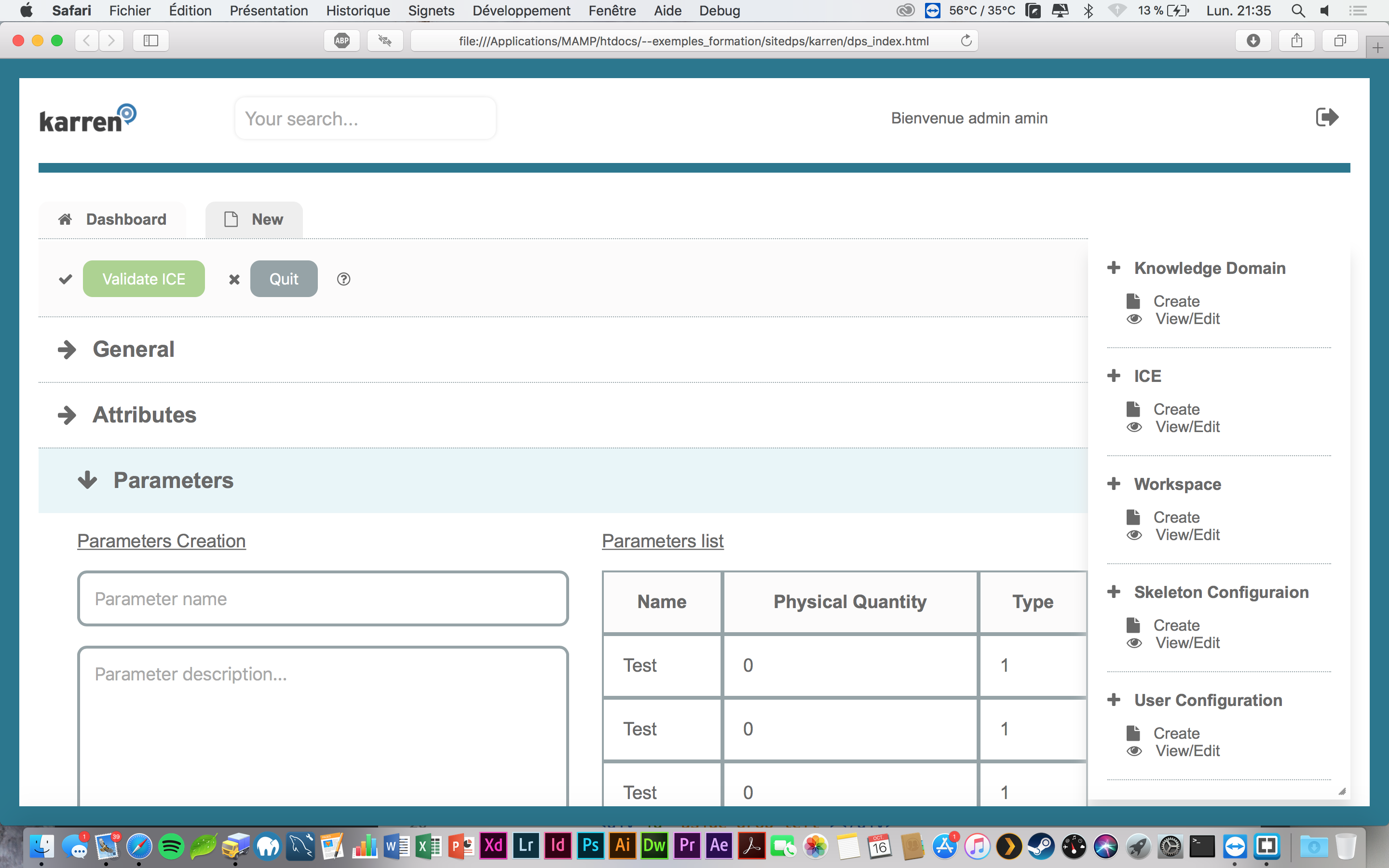Click the Safari reload page icon
This screenshot has height=868, width=1389.
click(966, 40)
